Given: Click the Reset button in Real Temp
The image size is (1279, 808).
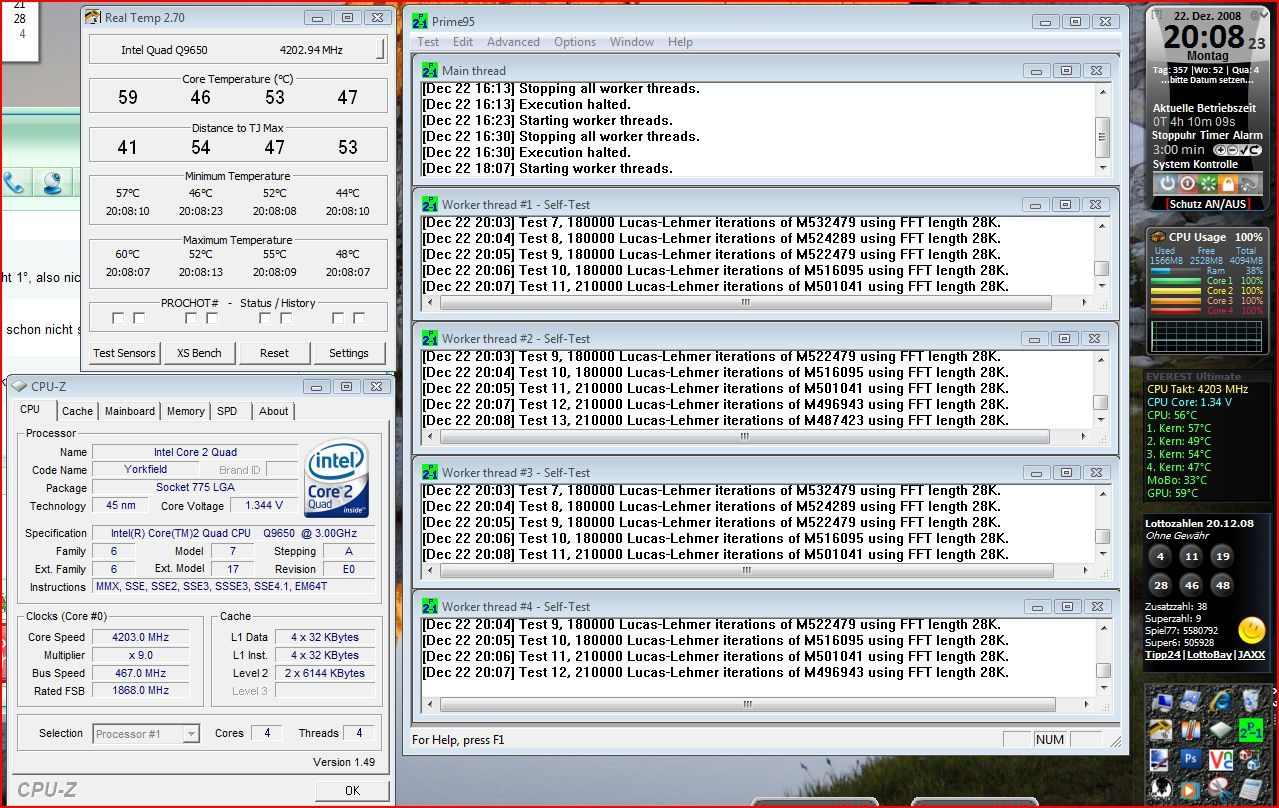Looking at the screenshot, I should 274,353.
